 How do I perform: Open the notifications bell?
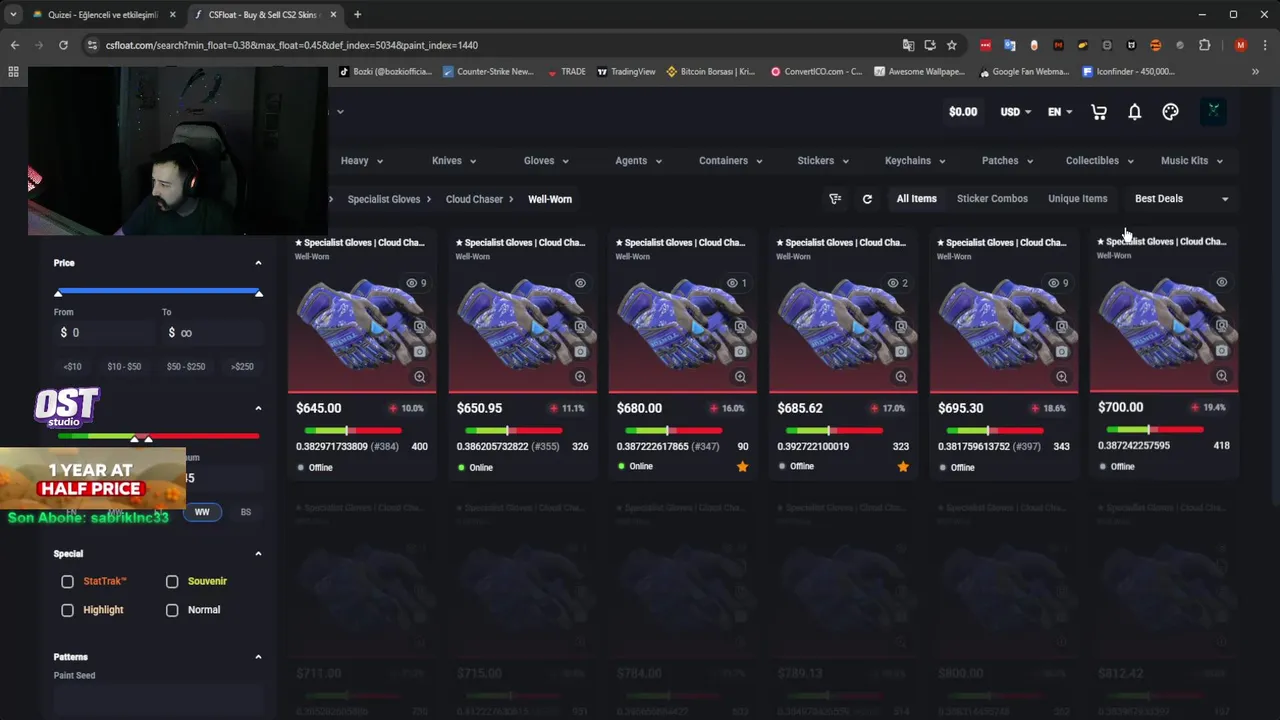(1135, 112)
